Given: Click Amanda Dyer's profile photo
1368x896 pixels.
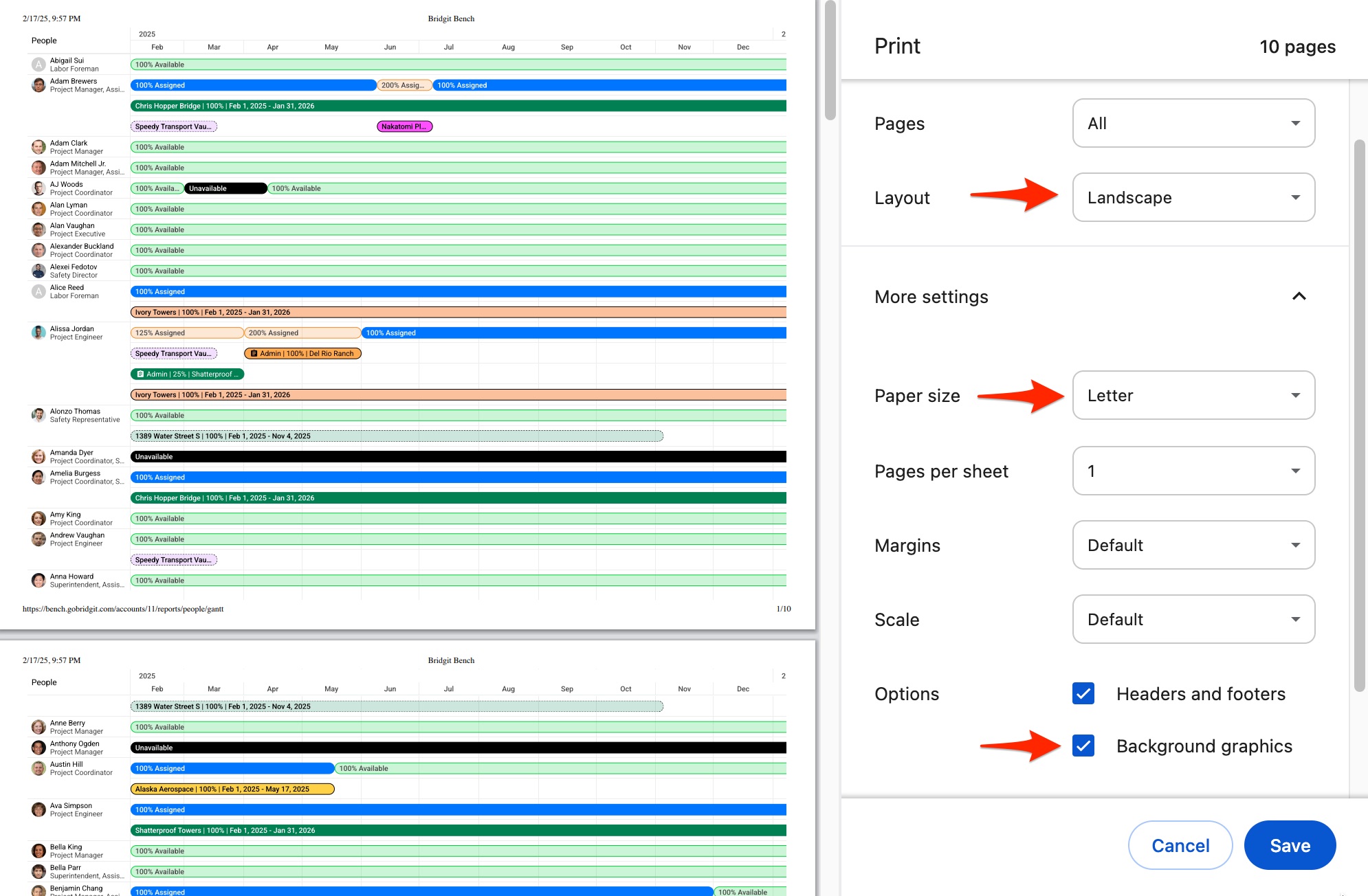Looking at the screenshot, I should pos(39,456).
